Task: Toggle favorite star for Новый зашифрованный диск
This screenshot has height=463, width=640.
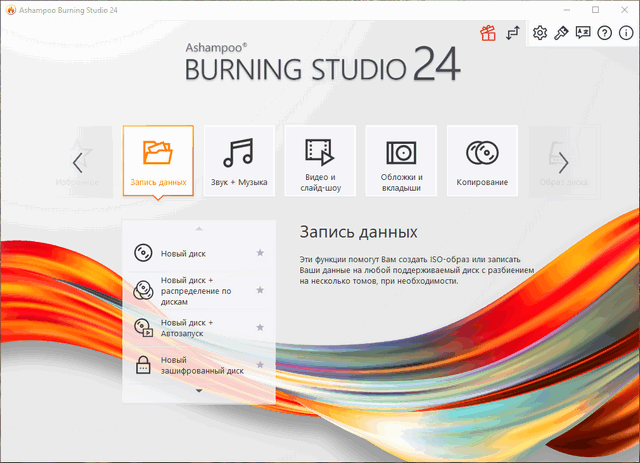Action: (x=260, y=365)
